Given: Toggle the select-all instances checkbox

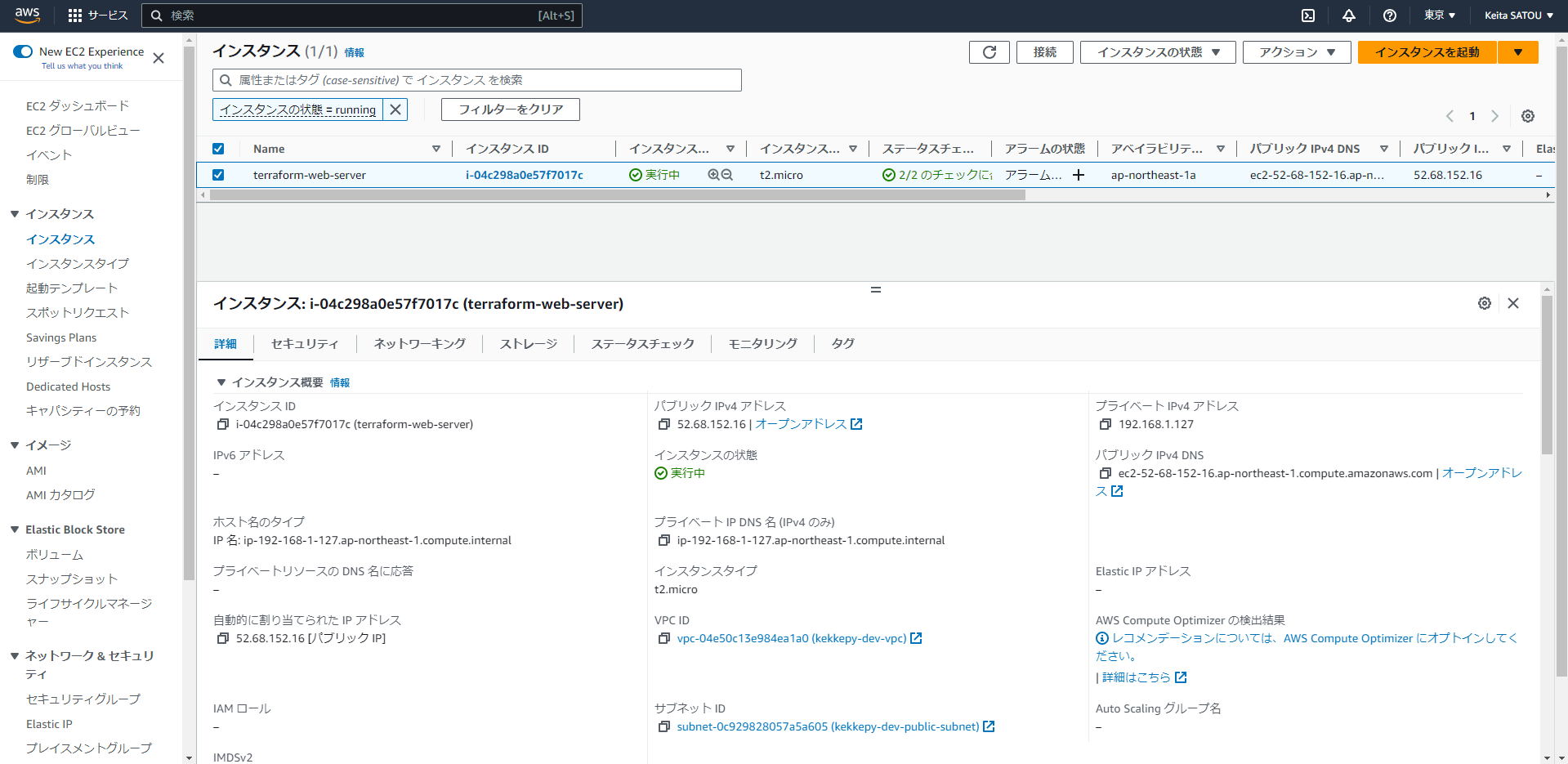Looking at the screenshot, I should coord(218,149).
